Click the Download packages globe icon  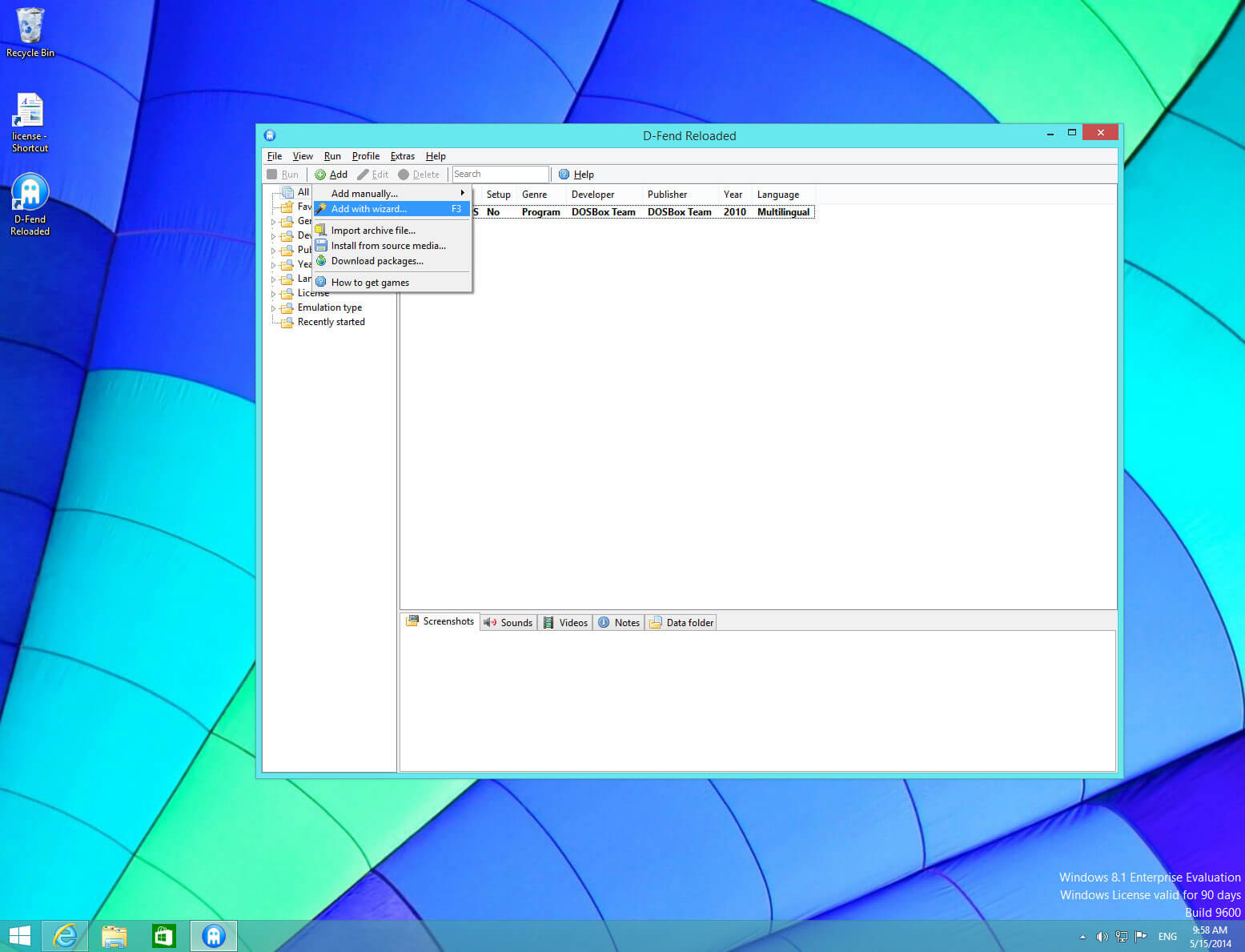click(x=322, y=261)
